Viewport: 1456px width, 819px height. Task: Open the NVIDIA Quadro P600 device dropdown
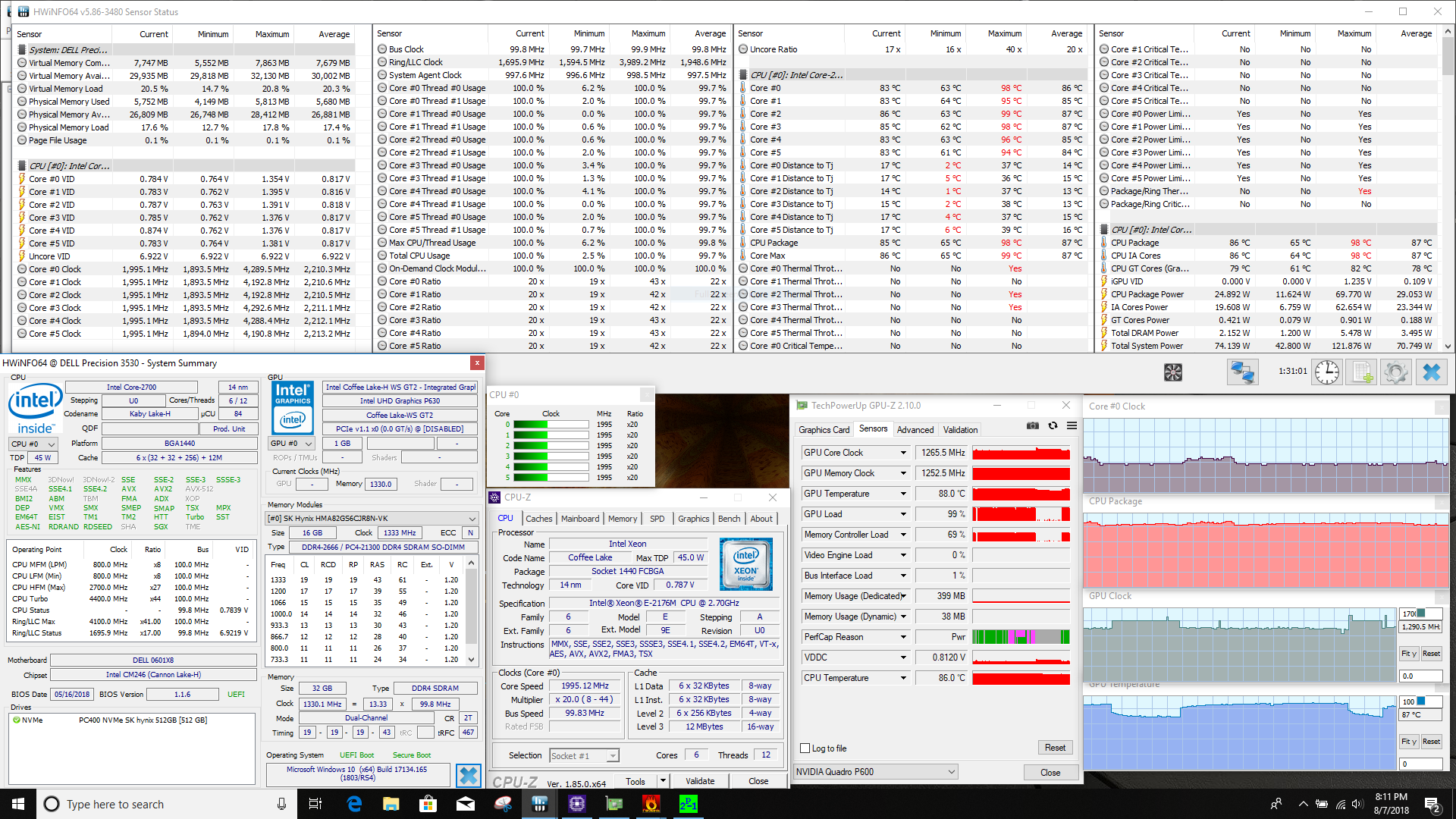tap(951, 772)
